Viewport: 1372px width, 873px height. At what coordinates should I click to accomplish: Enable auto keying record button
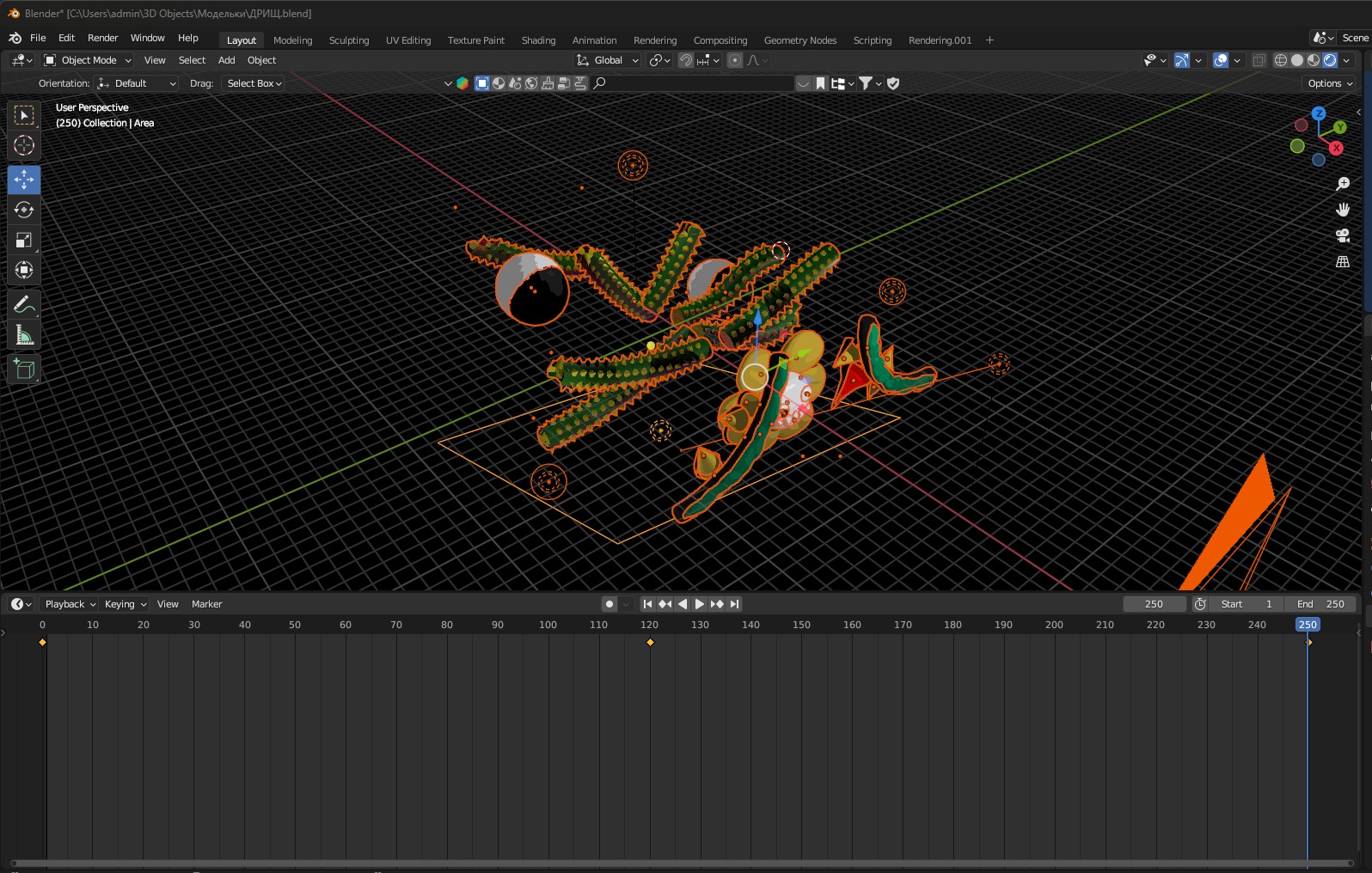[609, 604]
